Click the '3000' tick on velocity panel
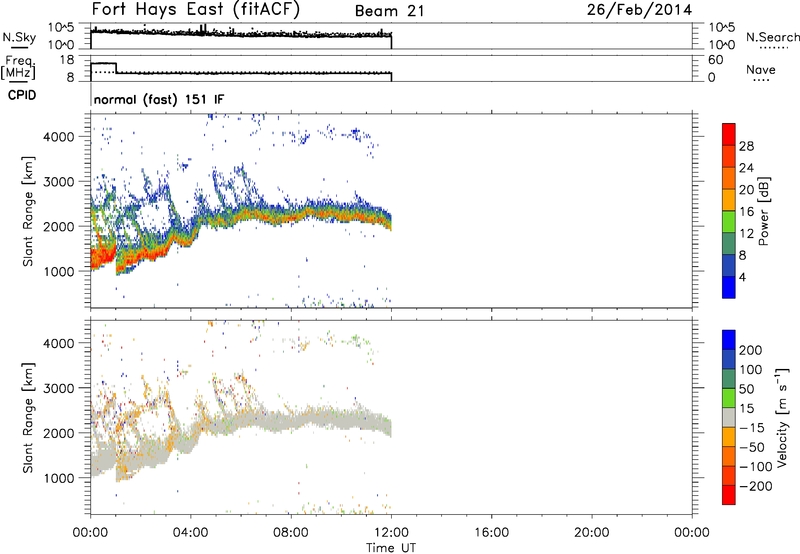The image size is (800, 554). pyautogui.click(x=59, y=388)
